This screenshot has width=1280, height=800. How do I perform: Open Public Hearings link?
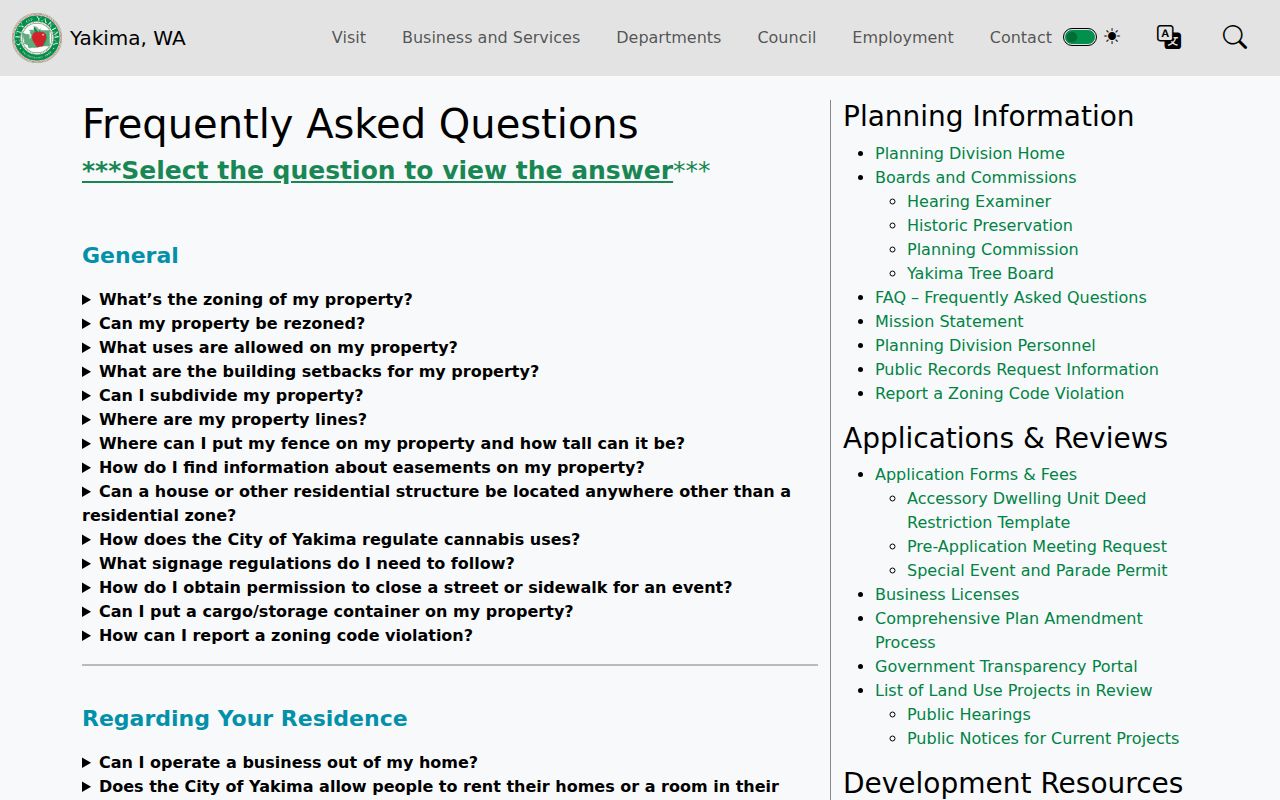click(x=969, y=714)
